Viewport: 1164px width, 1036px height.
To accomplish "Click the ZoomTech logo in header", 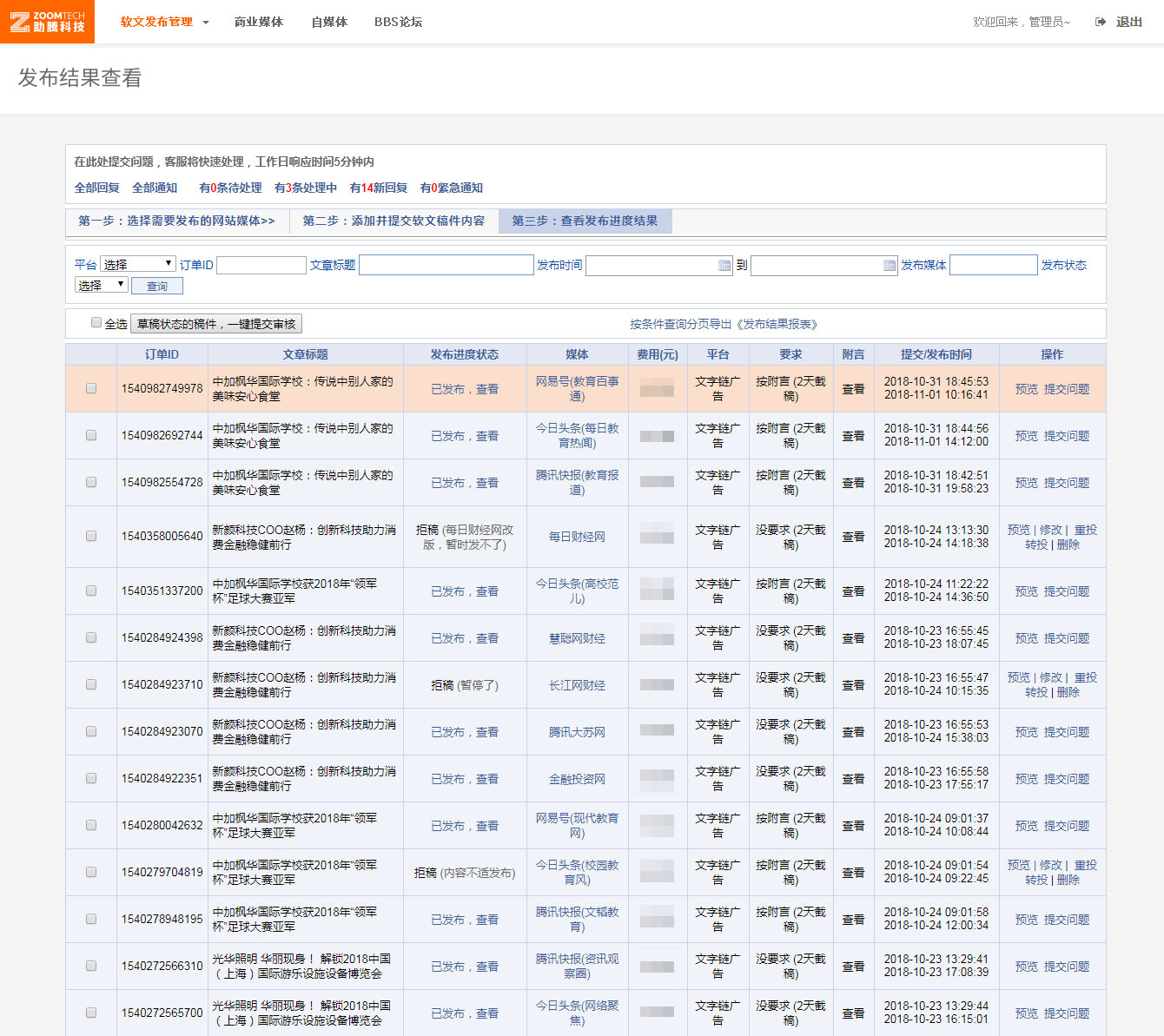I will coord(47,22).
